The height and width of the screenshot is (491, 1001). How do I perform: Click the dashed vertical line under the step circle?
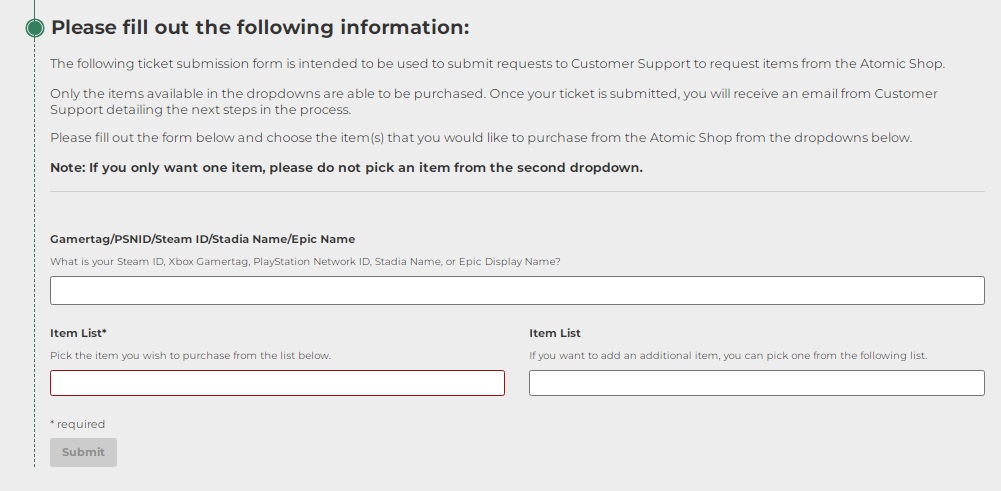(x=35, y=250)
